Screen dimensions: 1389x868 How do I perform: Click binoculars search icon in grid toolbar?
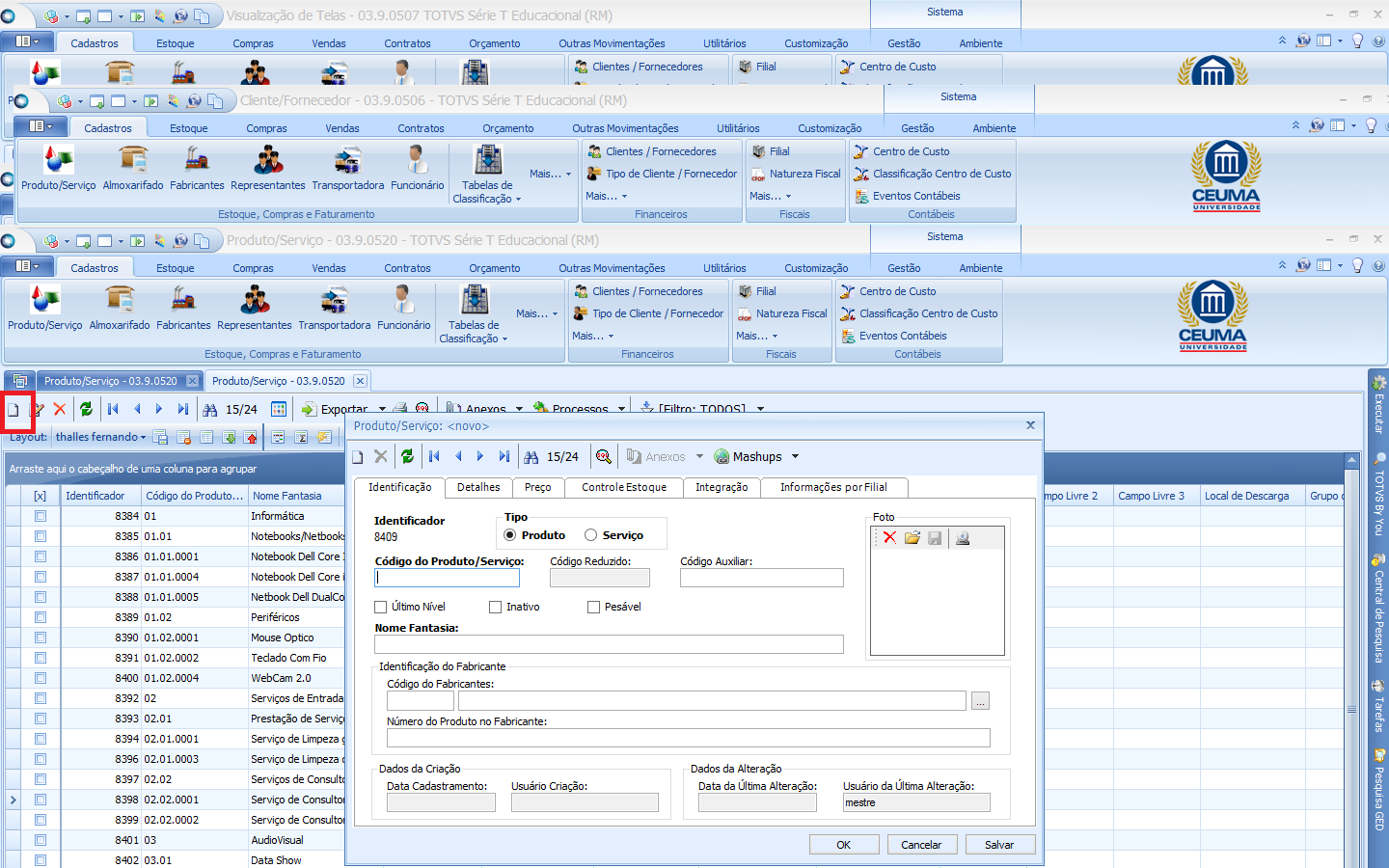209,409
